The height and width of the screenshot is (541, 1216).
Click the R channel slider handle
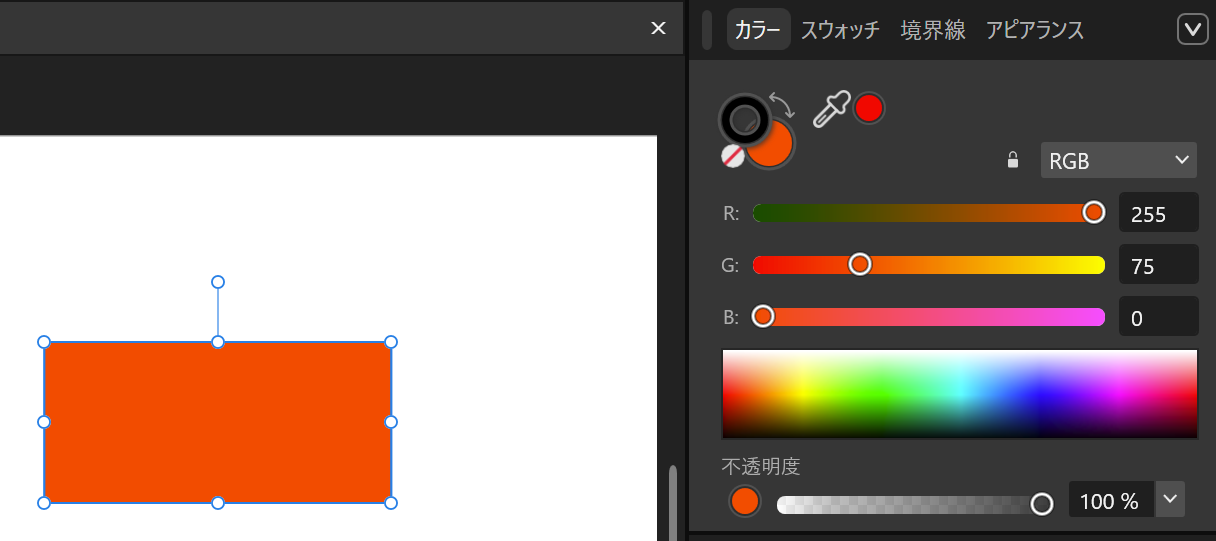1094,212
